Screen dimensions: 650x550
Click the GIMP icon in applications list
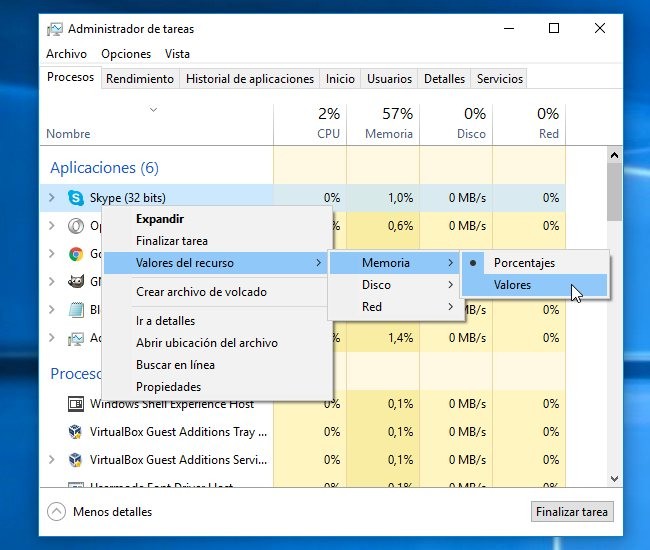point(76,282)
